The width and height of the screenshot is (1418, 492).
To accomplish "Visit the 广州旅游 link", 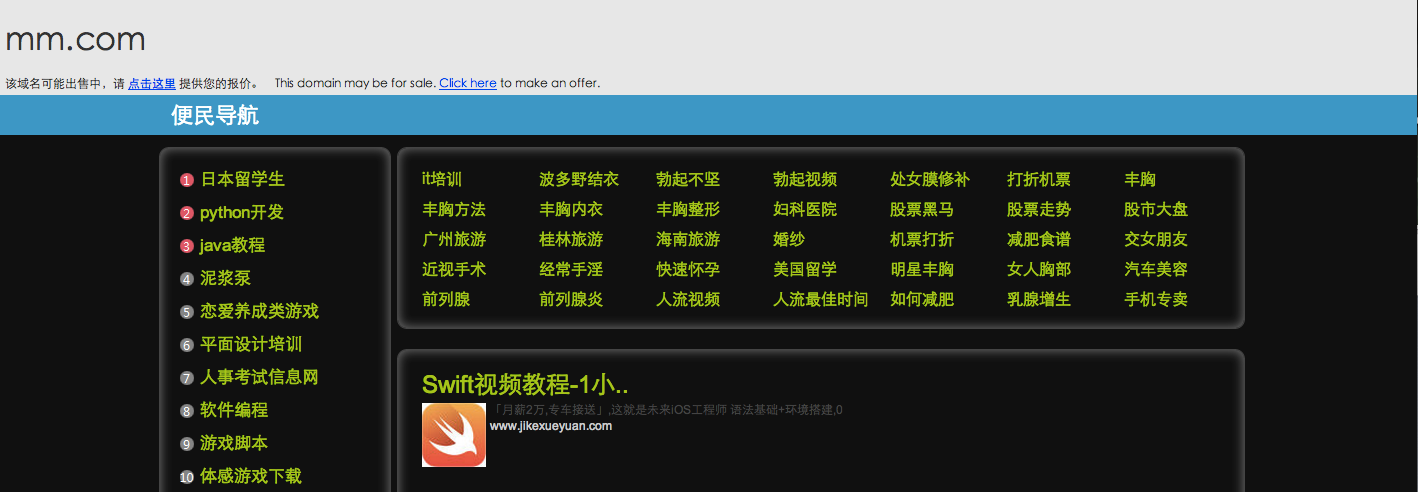I will [x=454, y=239].
